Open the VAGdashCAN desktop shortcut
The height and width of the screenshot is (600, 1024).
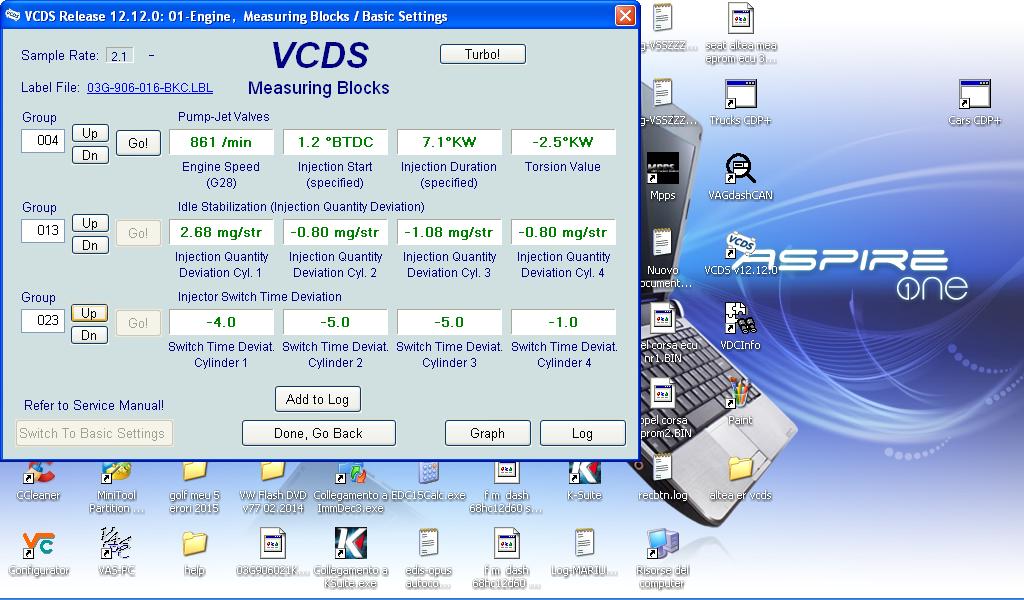click(740, 170)
